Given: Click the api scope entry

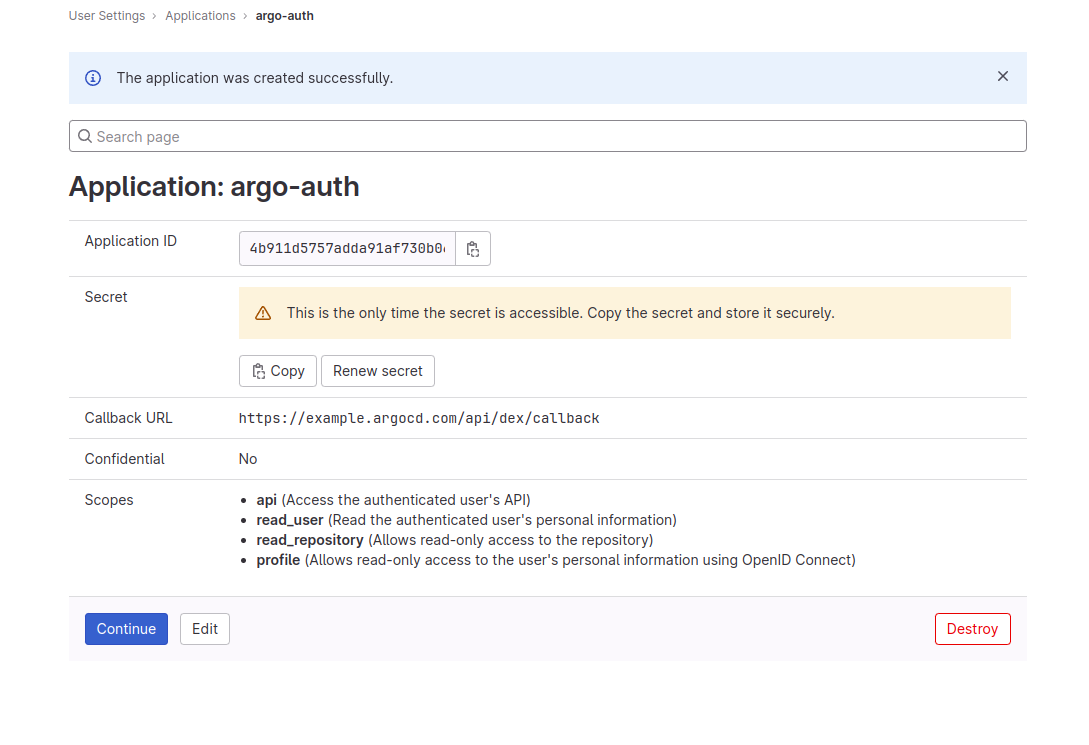Looking at the screenshot, I should click(393, 500).
